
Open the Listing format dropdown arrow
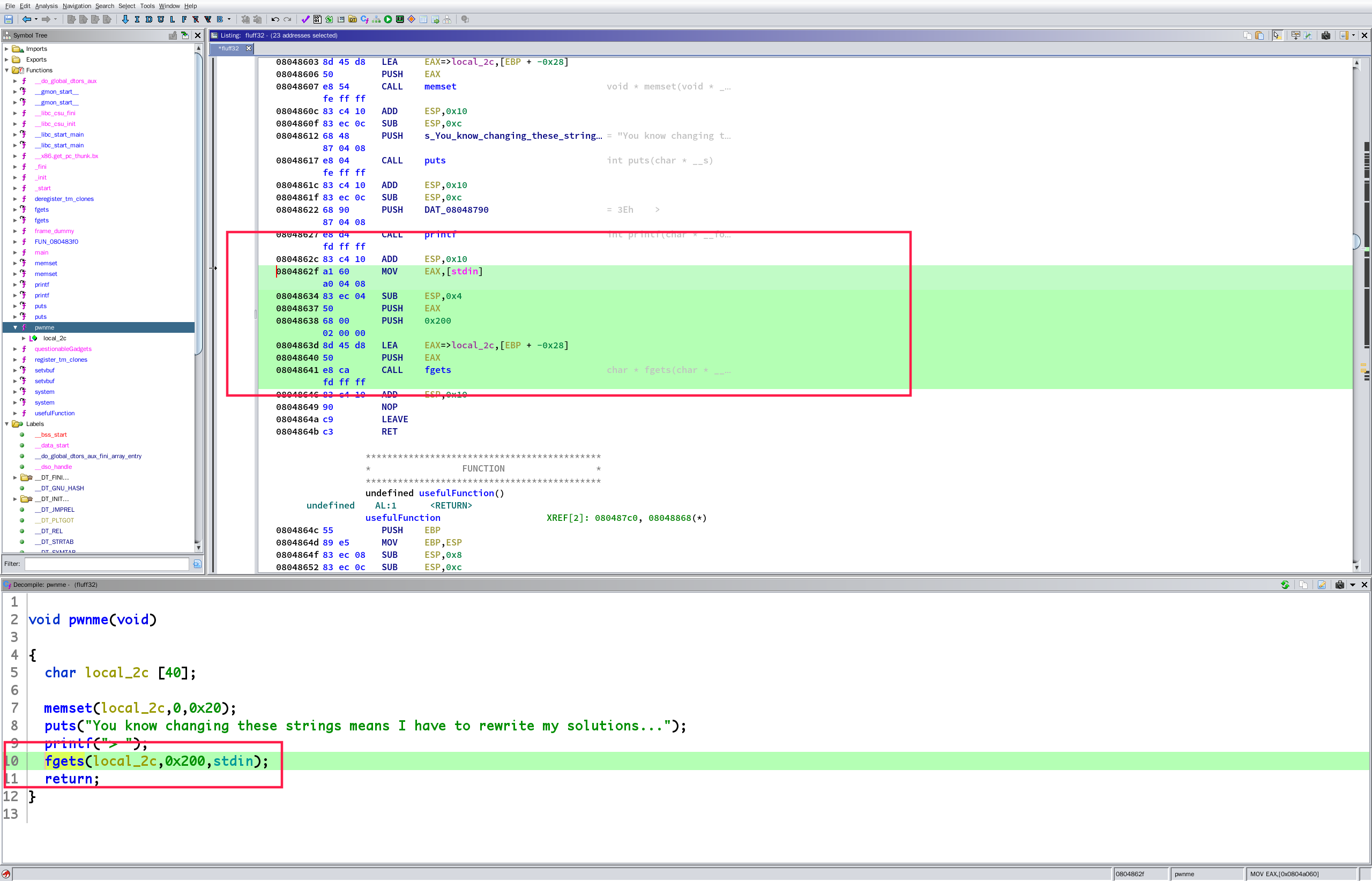[1353, 35]
